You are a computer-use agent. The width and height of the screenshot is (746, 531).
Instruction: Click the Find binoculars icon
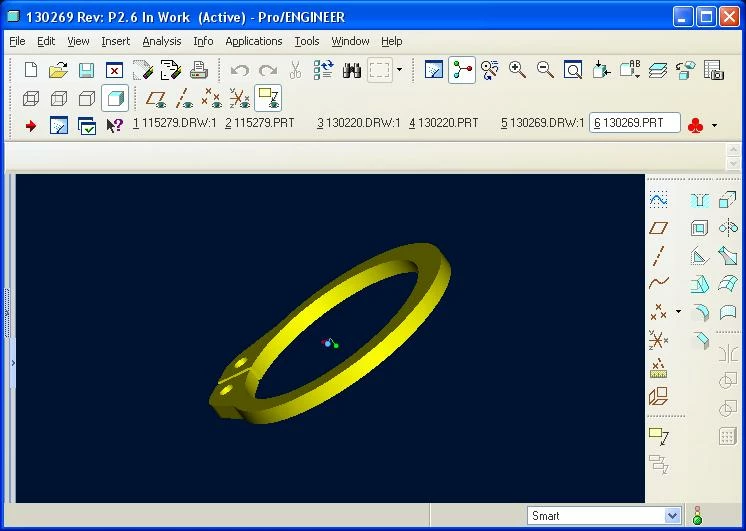(352, 70)
